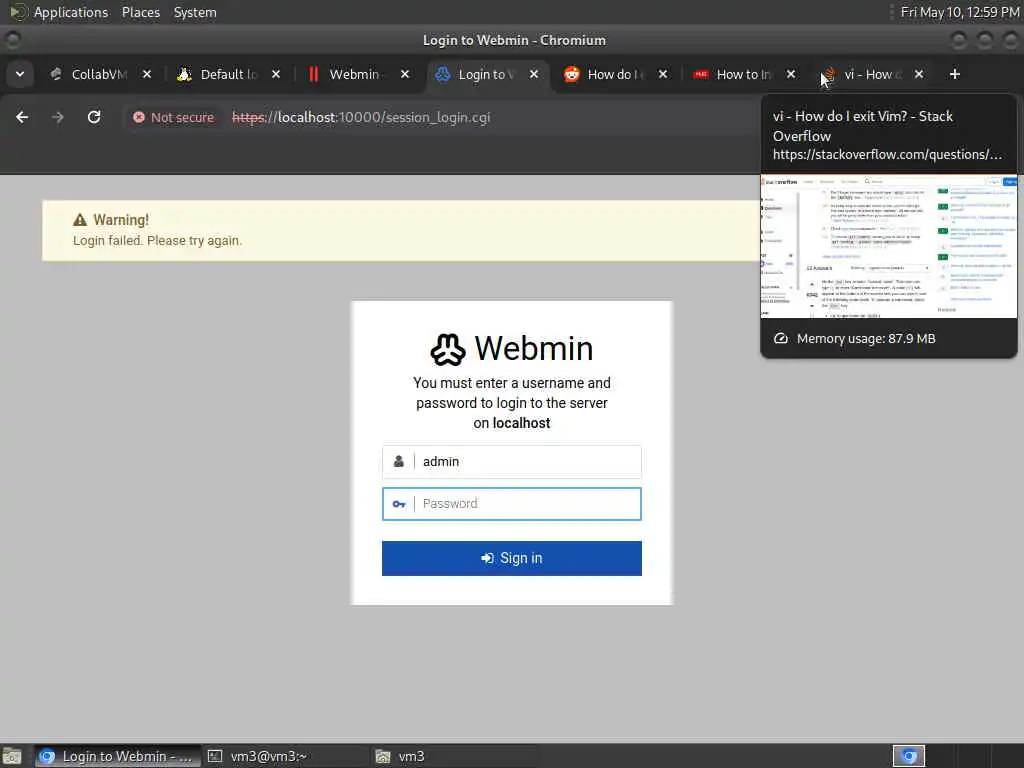Switch to the How to In tab
Image resolution: width=1024 pixels, height=768 pixels.
[743, 74]
